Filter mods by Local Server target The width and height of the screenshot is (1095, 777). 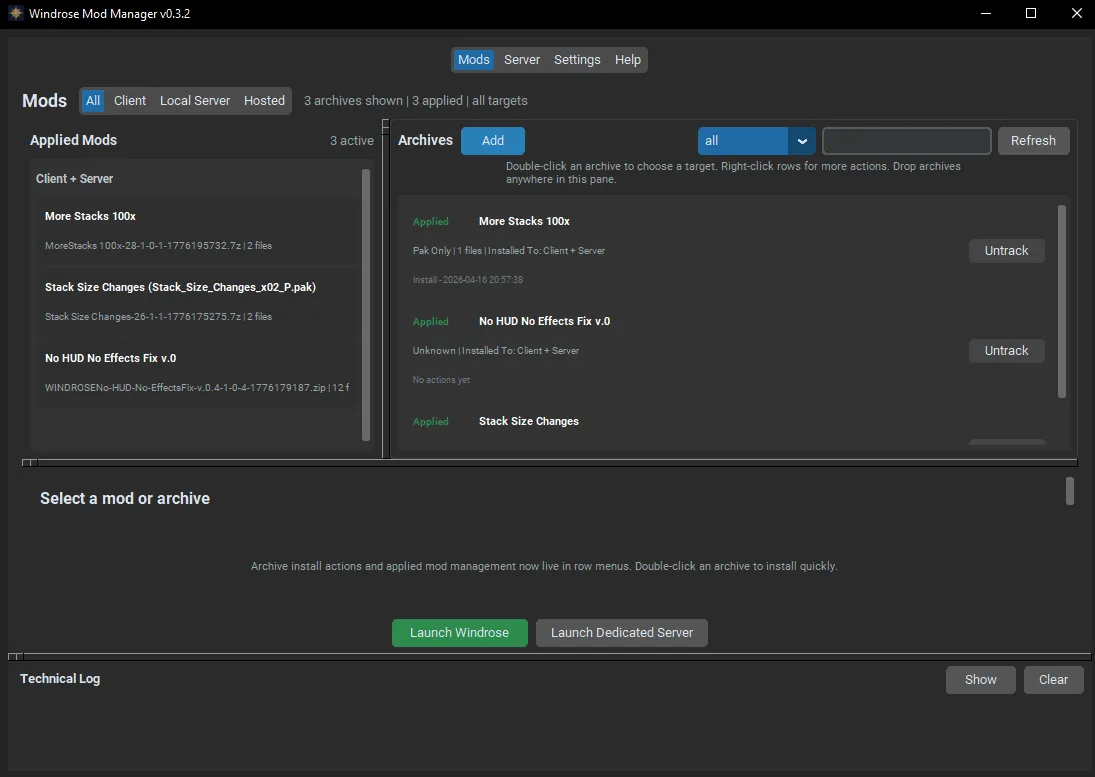[195, 101]
